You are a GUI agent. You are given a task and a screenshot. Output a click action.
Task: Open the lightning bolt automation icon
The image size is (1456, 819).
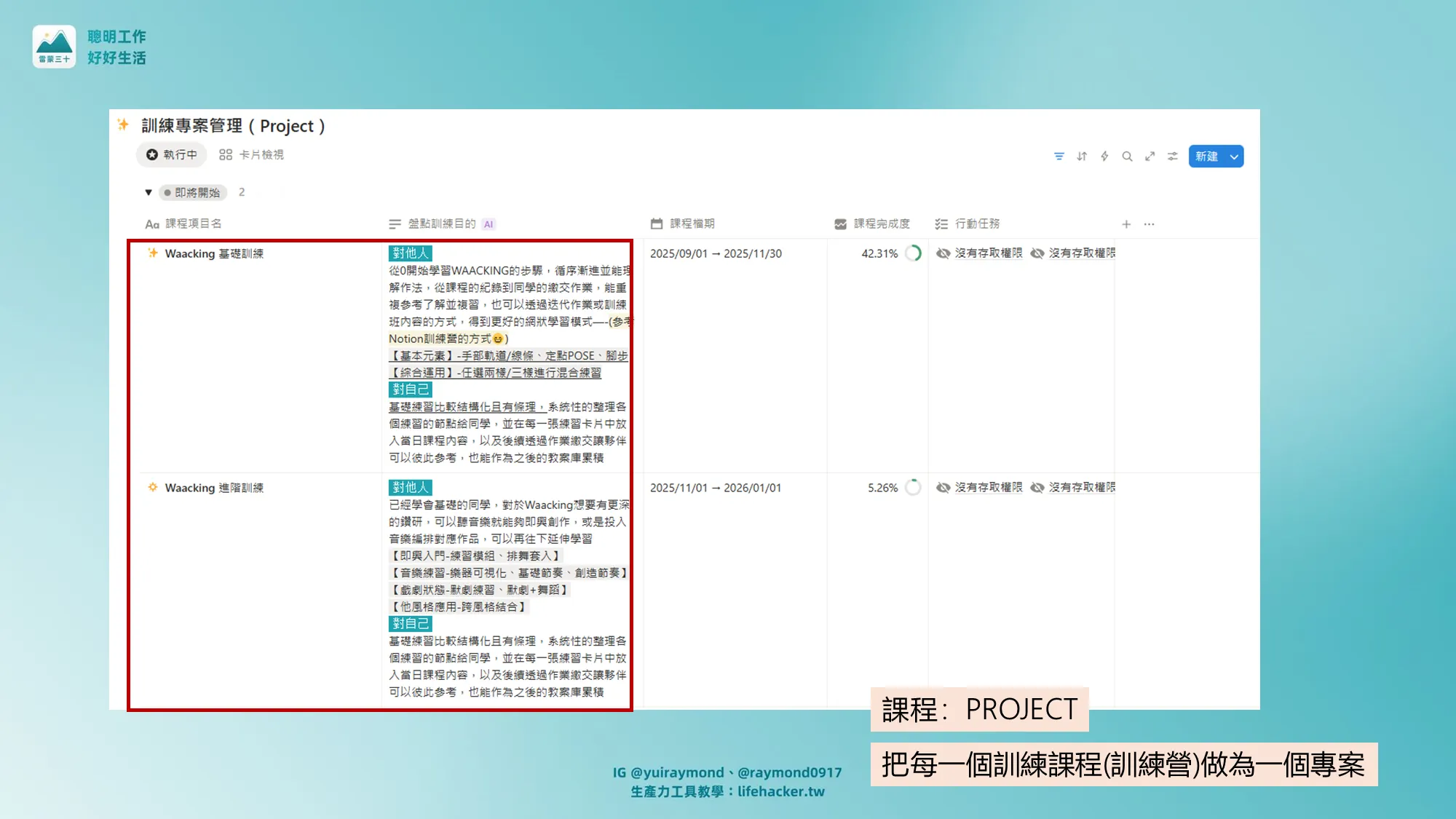[1104, 157]
